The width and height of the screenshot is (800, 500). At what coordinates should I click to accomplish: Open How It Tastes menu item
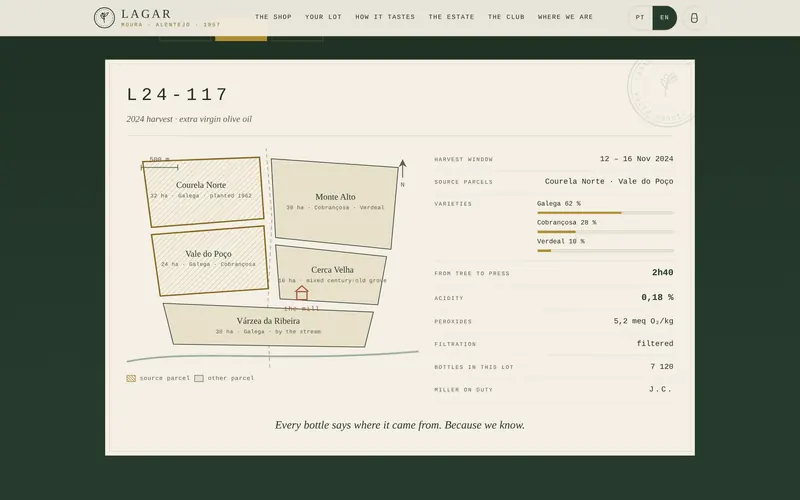pos(385,17)
